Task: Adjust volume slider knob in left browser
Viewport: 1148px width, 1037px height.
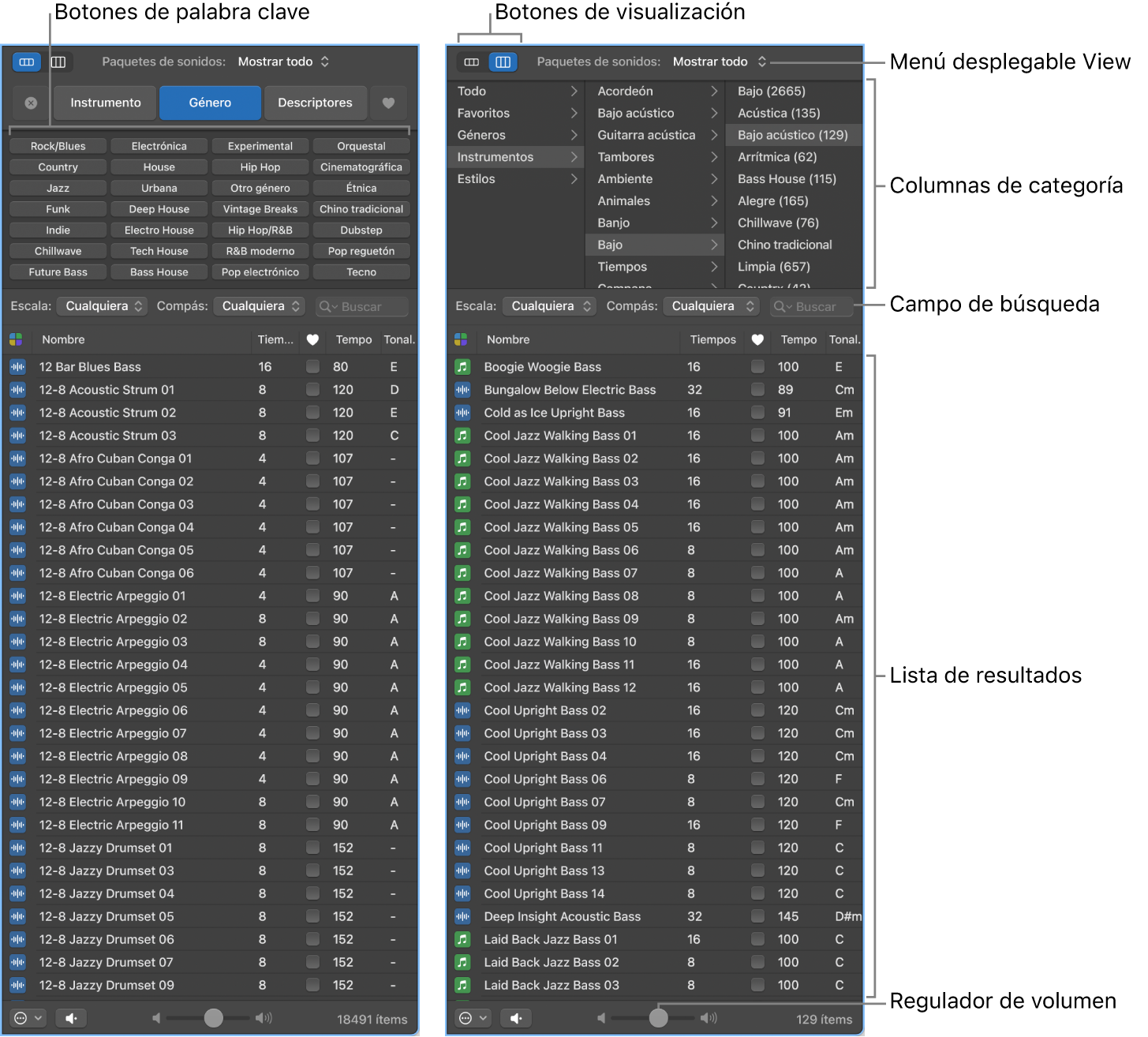Action: [213, 1018]
